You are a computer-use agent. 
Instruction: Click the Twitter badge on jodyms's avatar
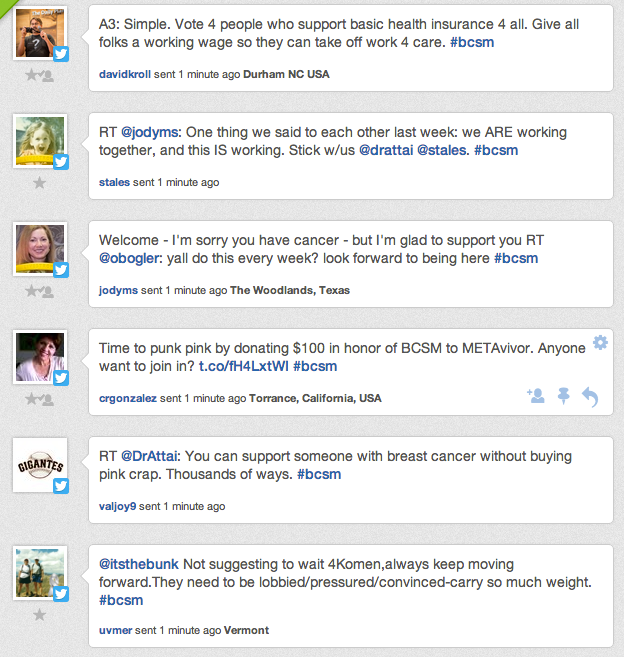pos(60,269)
